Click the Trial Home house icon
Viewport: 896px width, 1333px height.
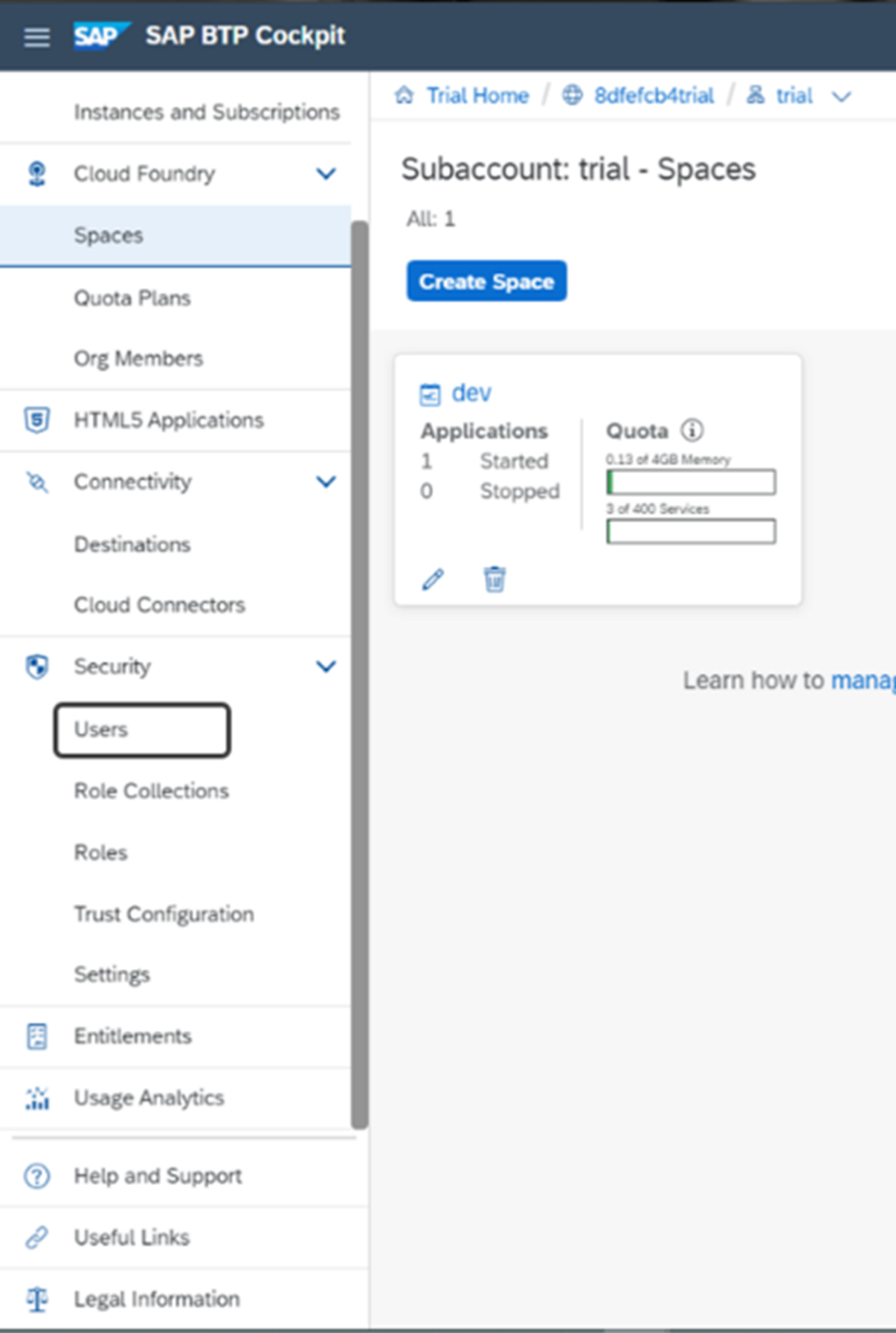pyautogui.click(x=404, y=95)
